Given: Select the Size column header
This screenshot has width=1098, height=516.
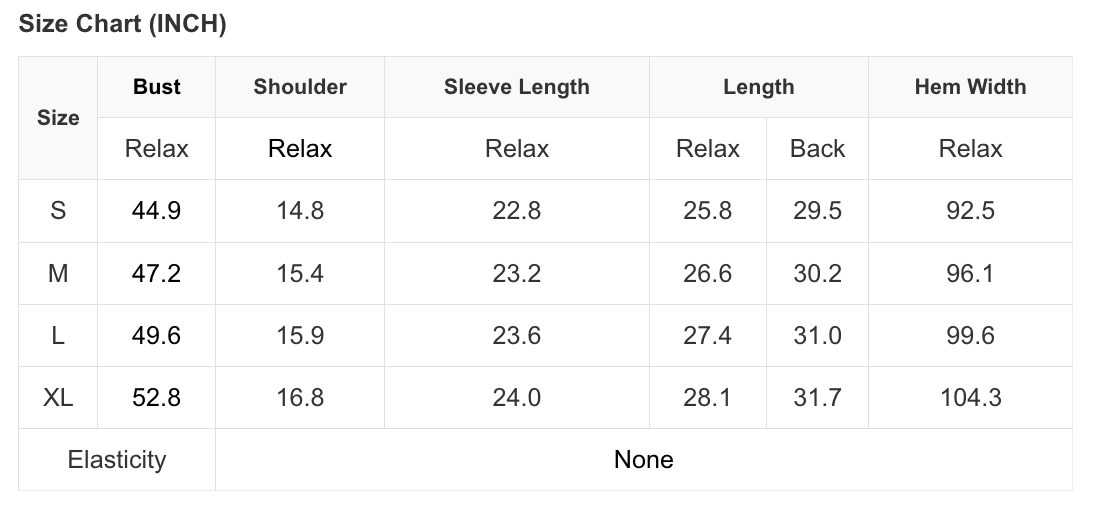Looking at the screenshot, I should click(58, 118).
